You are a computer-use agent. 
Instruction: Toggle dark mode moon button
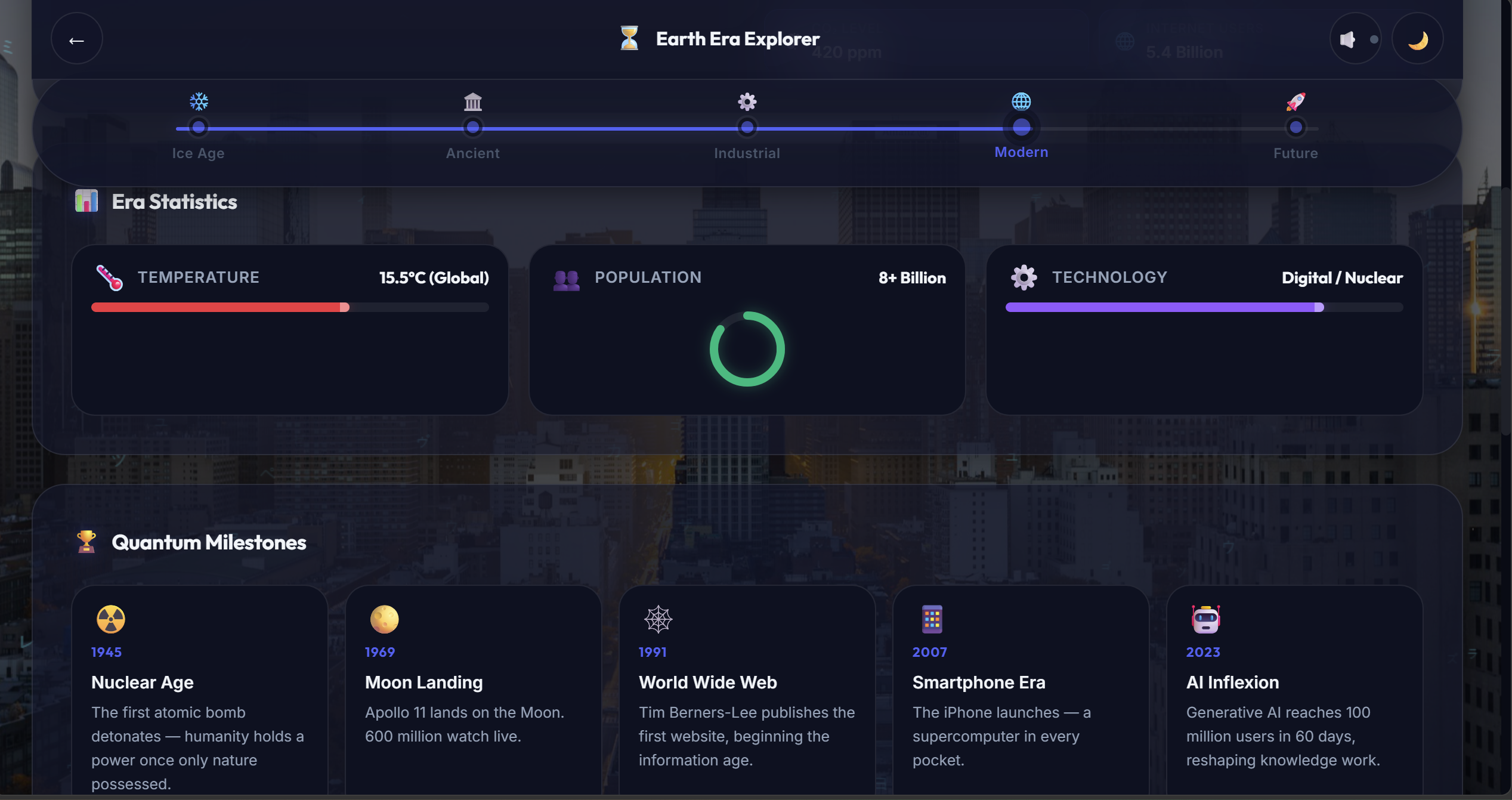(x=1417, y=39)
